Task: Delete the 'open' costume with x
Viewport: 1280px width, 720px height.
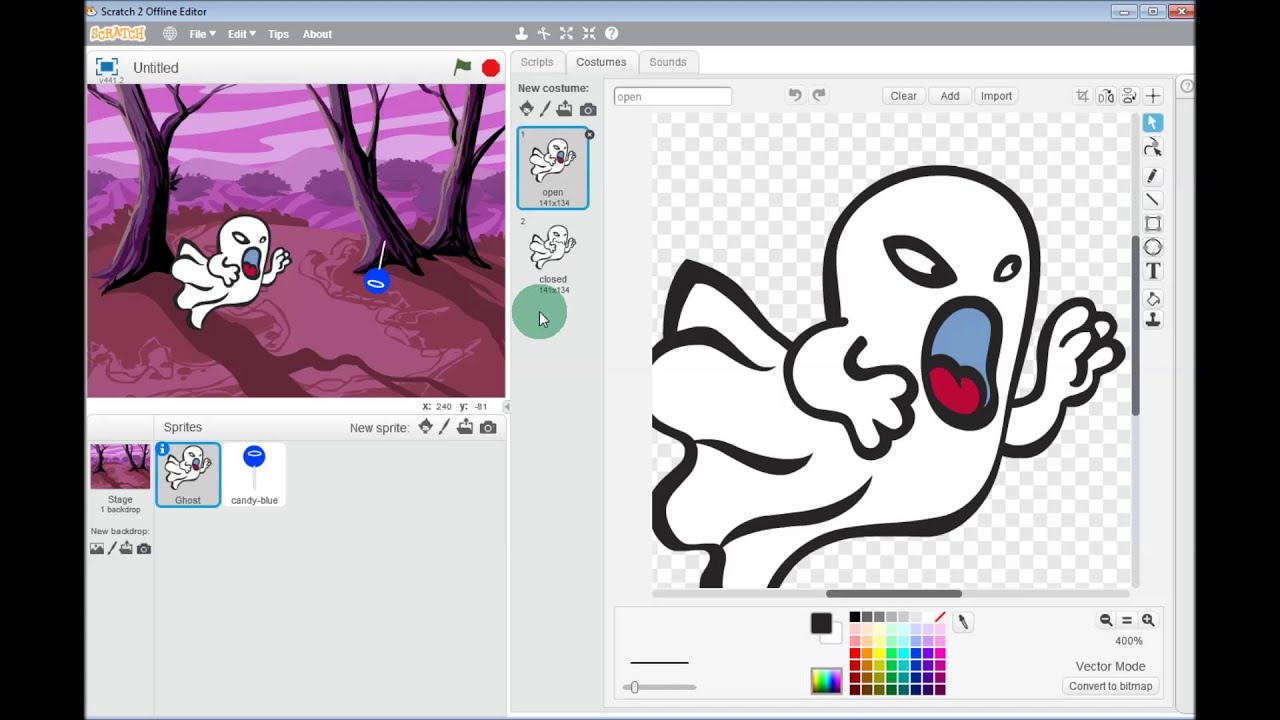Action: coord(589,134)
